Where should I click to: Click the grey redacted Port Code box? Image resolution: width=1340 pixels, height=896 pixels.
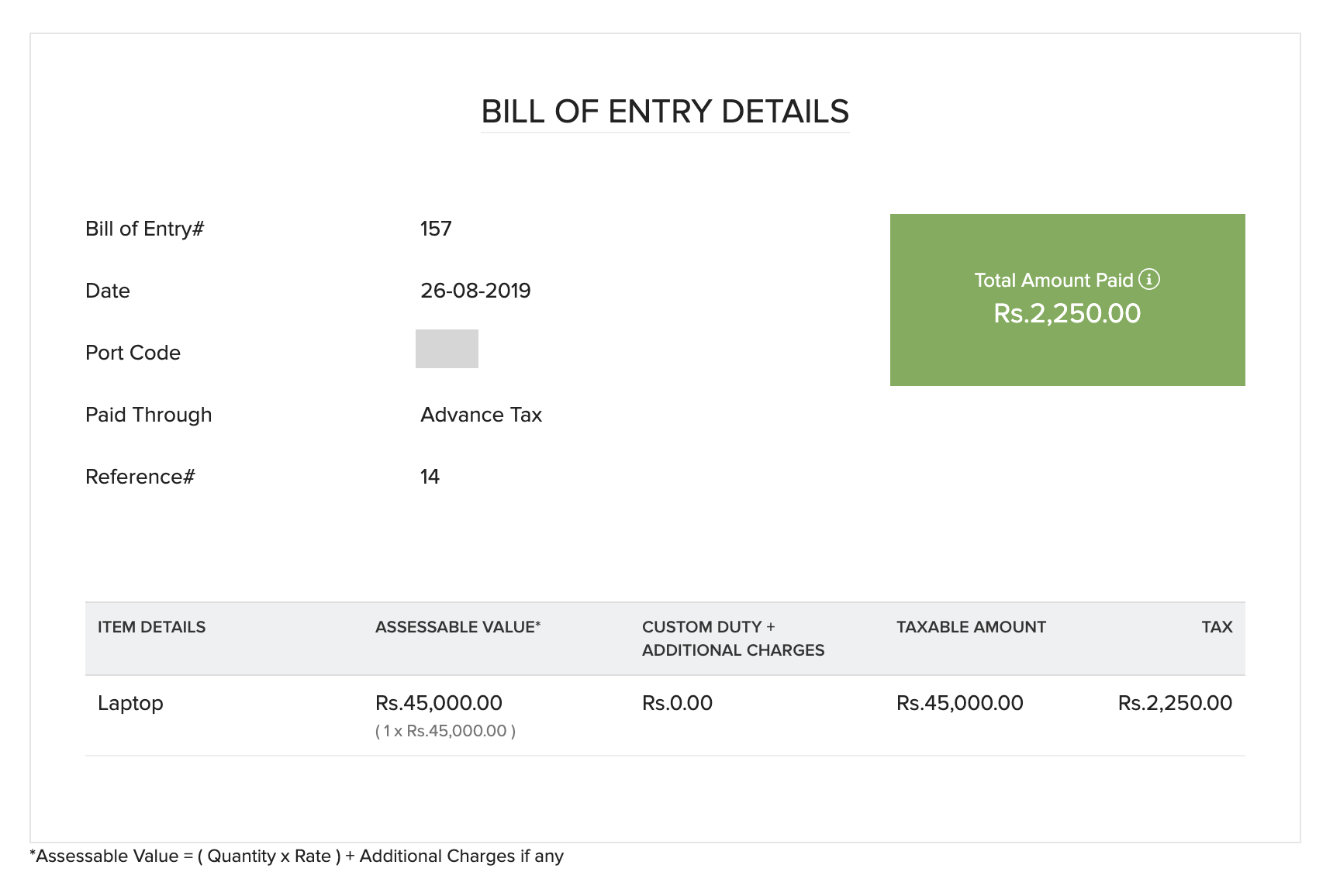tap(447, 349)
